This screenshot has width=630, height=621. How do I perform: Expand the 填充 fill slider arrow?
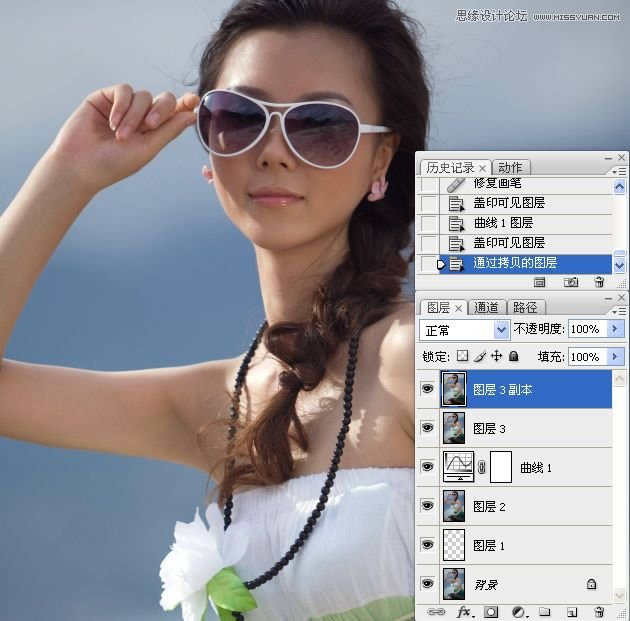[615, 356]
